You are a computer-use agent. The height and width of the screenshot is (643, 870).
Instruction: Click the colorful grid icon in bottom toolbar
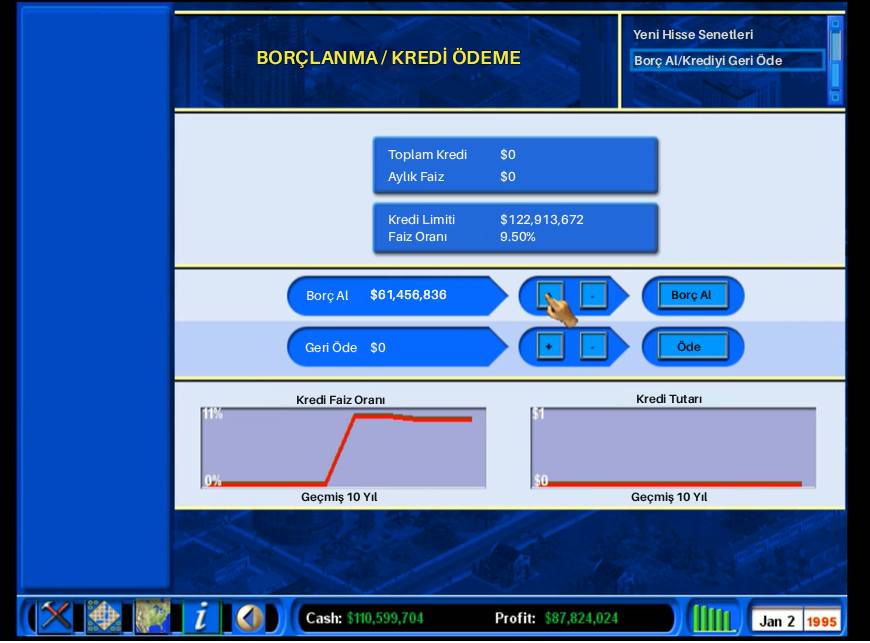tap(103, 616)
